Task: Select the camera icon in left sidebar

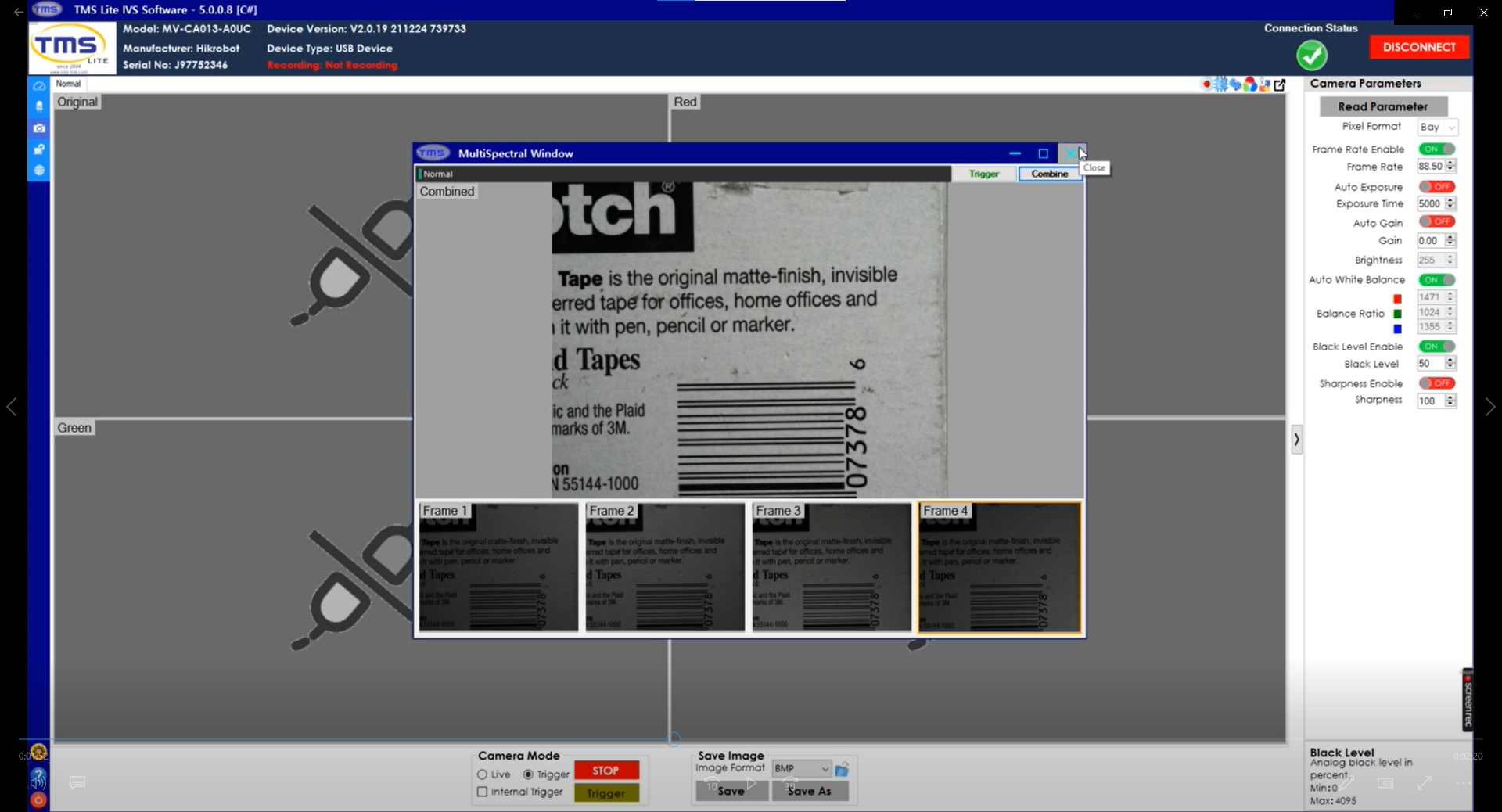Action: (38, 128)
